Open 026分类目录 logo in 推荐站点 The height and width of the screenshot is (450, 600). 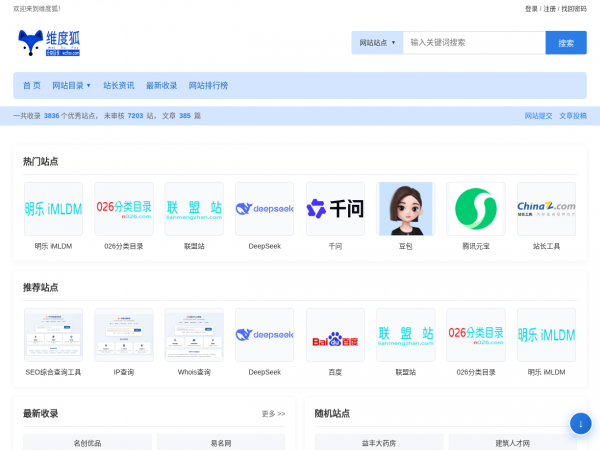(476, 335)
